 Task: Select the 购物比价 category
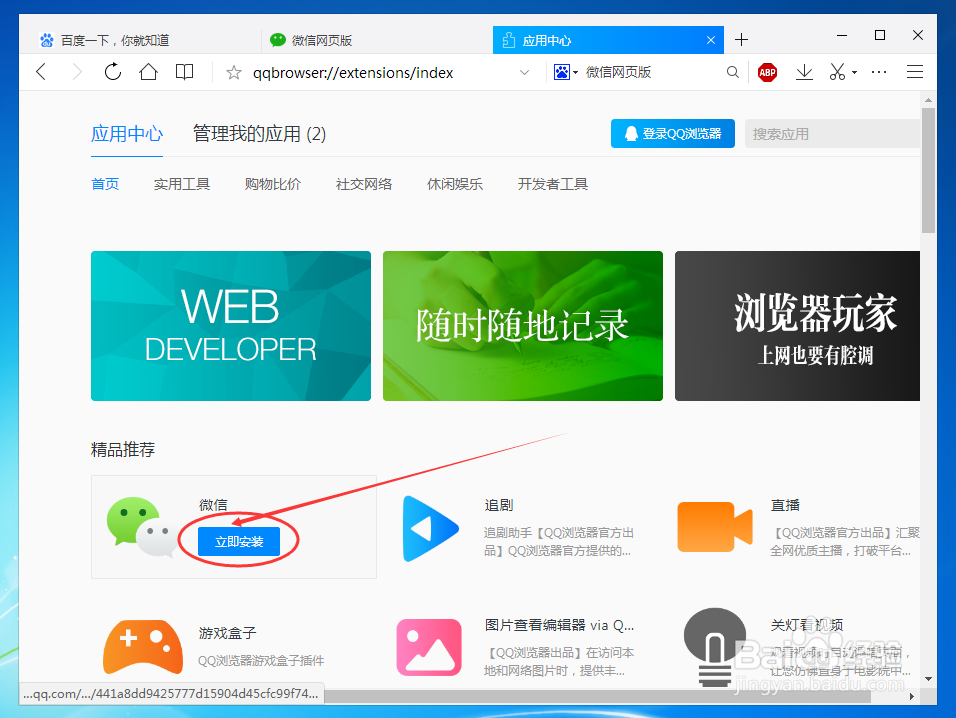pyautogui.click(x=273, y=184)
